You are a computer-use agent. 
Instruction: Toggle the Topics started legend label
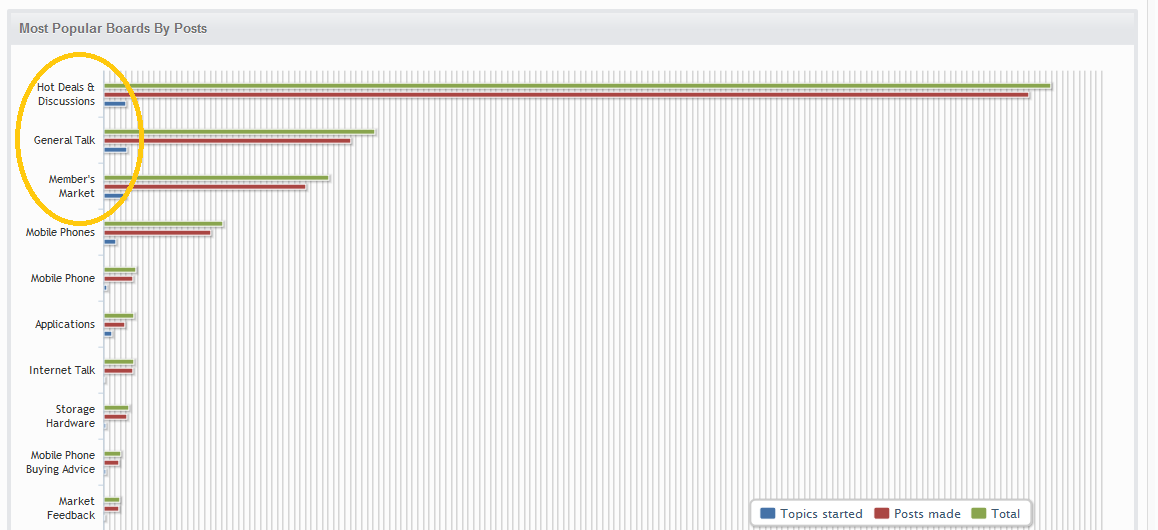[820, 514]
